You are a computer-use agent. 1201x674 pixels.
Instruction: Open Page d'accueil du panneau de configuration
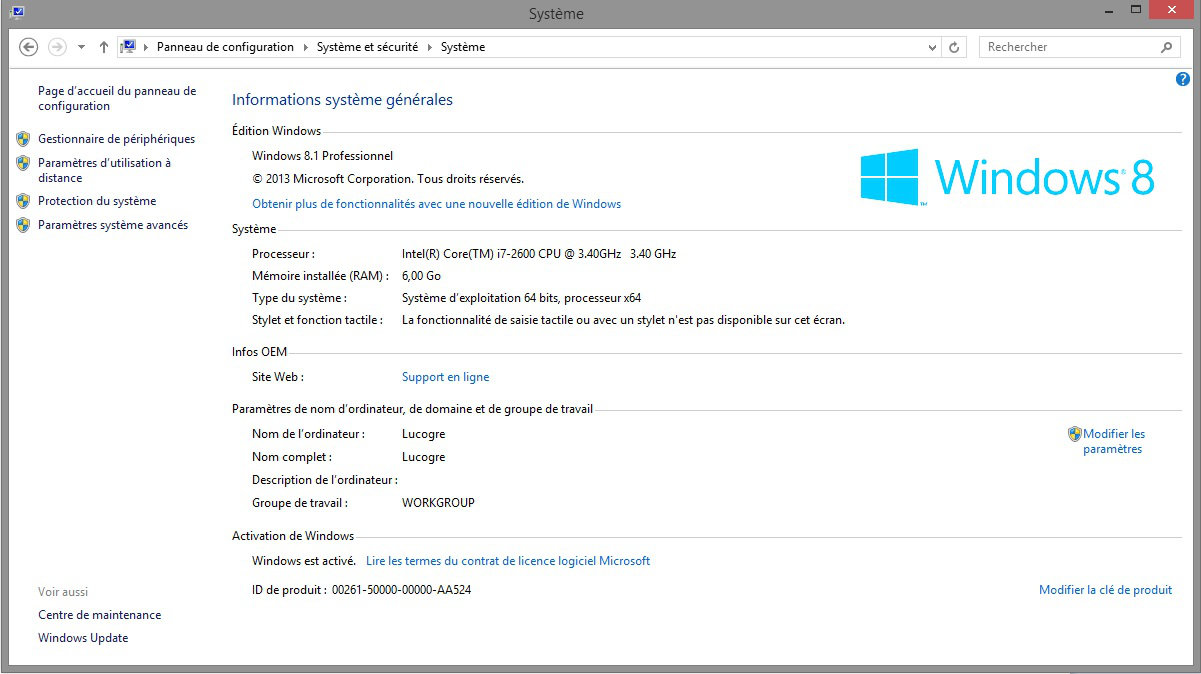point(117,98)
